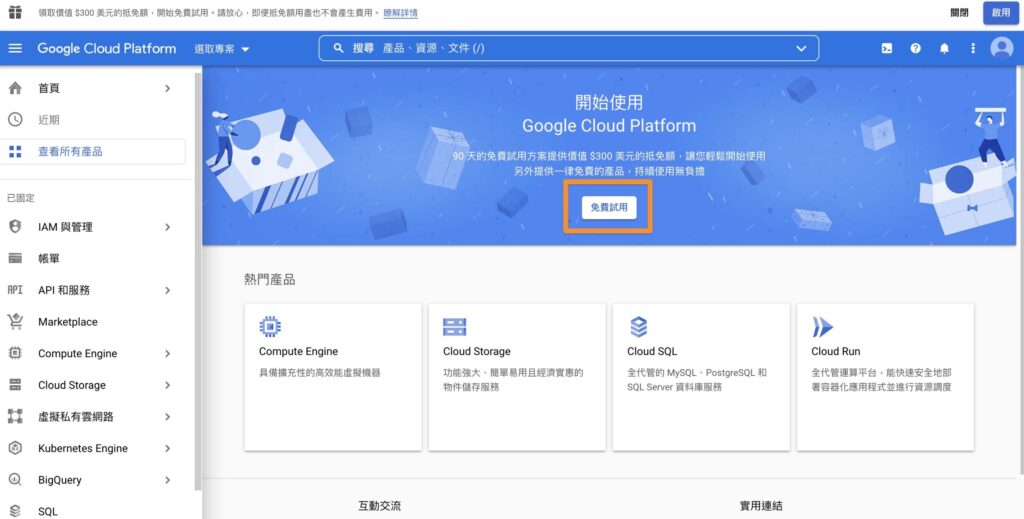Screen dimensions: 1024x519
Task: Click Compute Engine card description 具備擴充性的高效能虛擬機器
Action: pyautogui.click(x=319, y=373)
